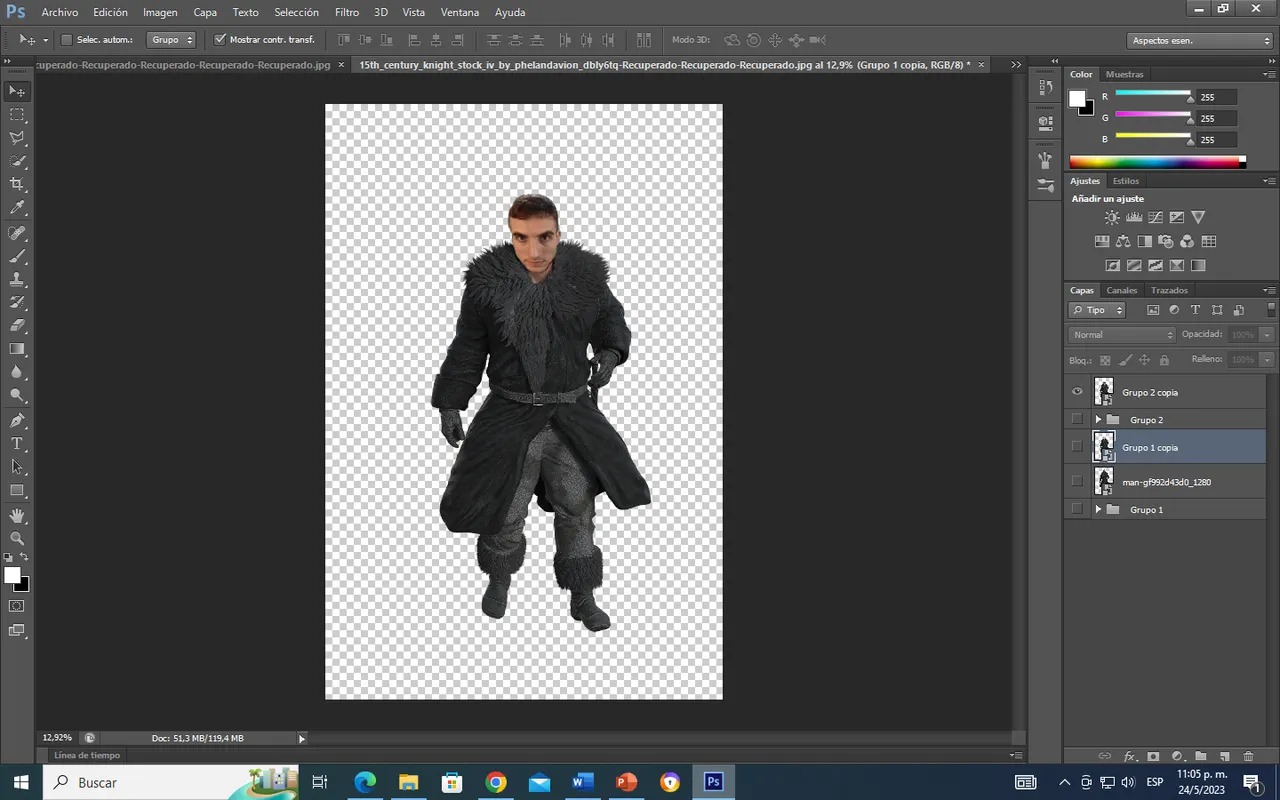Image resolution: width=1280 pixels, height=800 pixels.
Task: Add a Curves adjustment
Action: click(1155, 217)
